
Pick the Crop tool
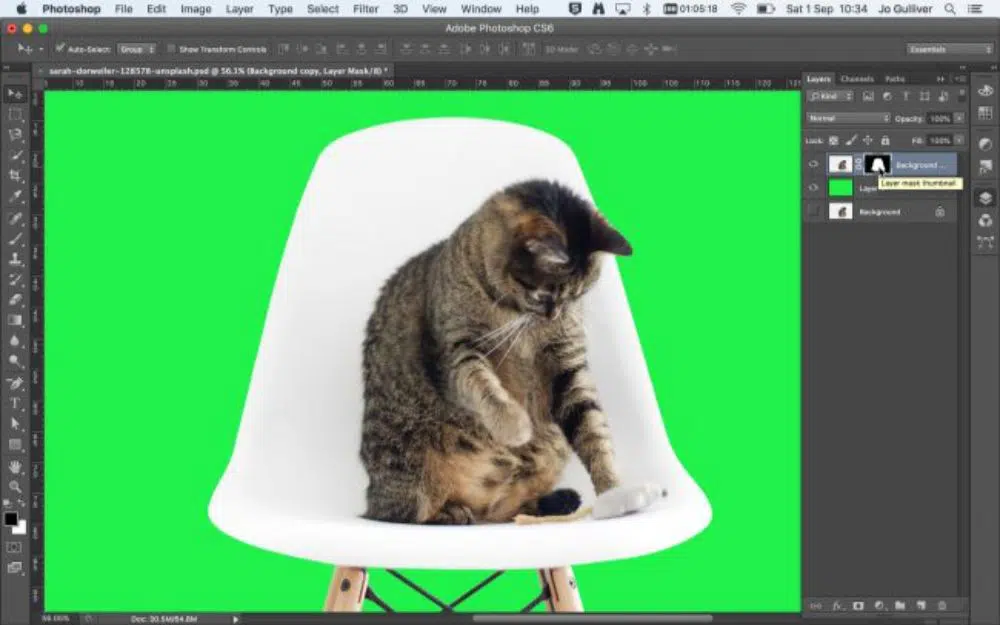15,176
